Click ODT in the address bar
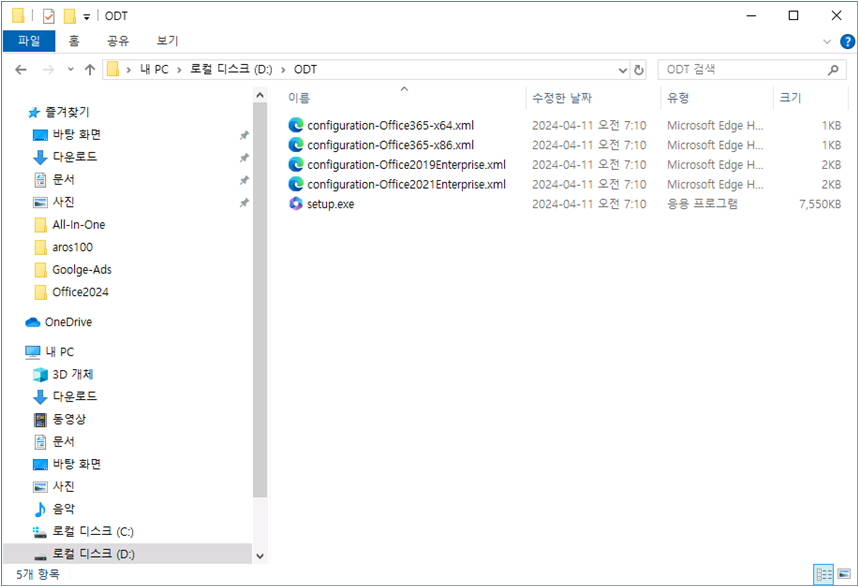Viewport: 859px width, 587px height. tap(305, 70)
